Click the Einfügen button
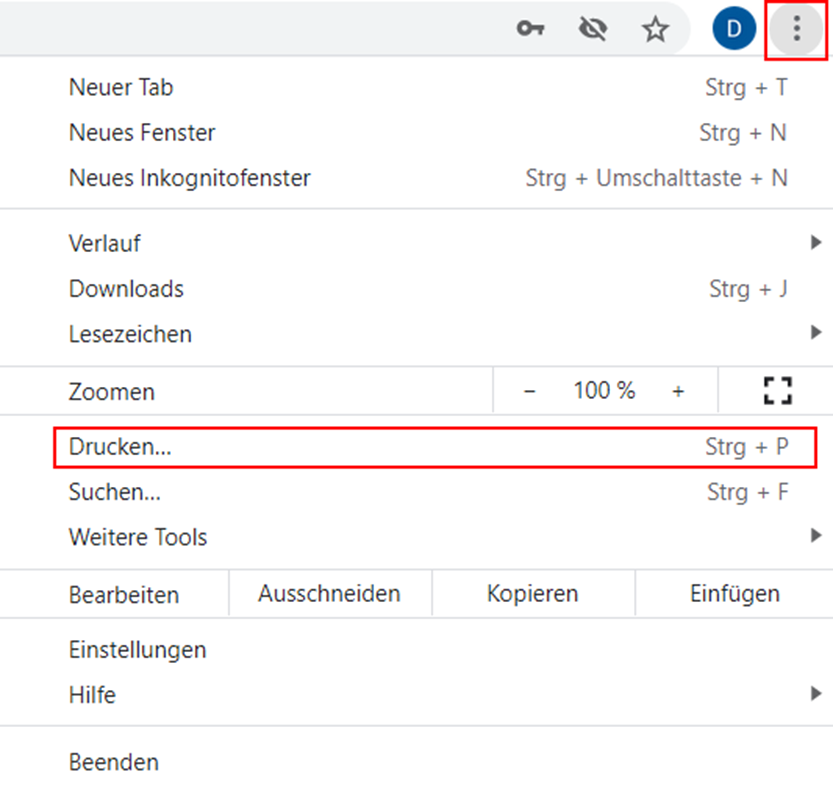 (x=734, y=593)
